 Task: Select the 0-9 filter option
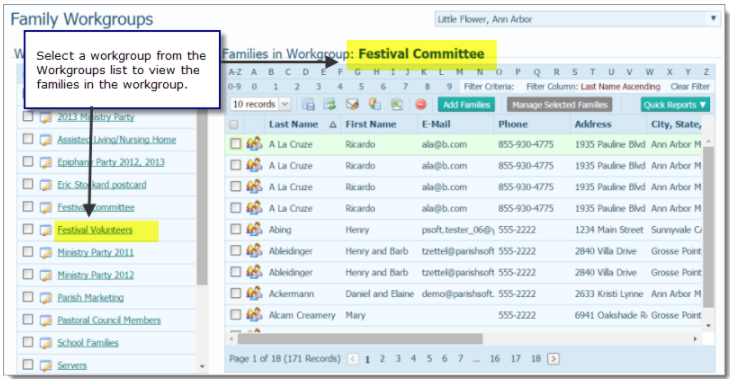[235, 87]
